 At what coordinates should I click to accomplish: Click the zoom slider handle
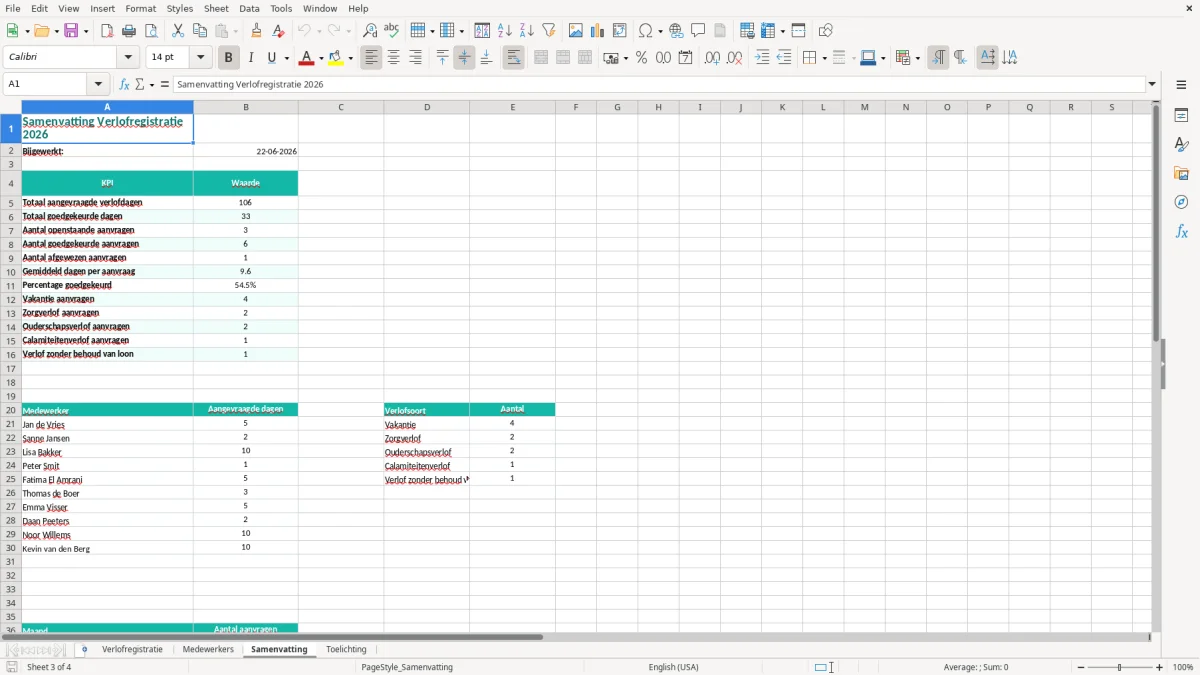tap(1120, 667)
